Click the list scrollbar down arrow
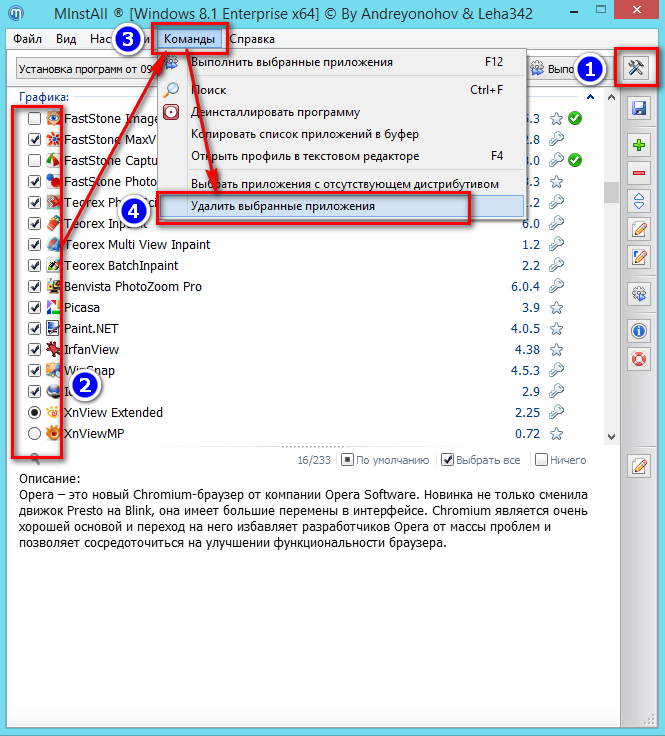The height and width of the screenshot is (736, 665). pos(610,437)
